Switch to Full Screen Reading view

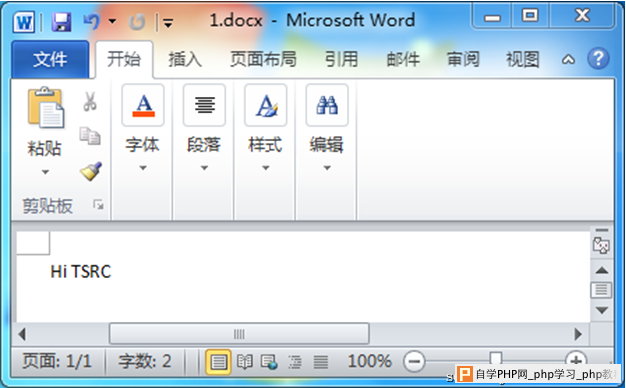click(244, 362)
